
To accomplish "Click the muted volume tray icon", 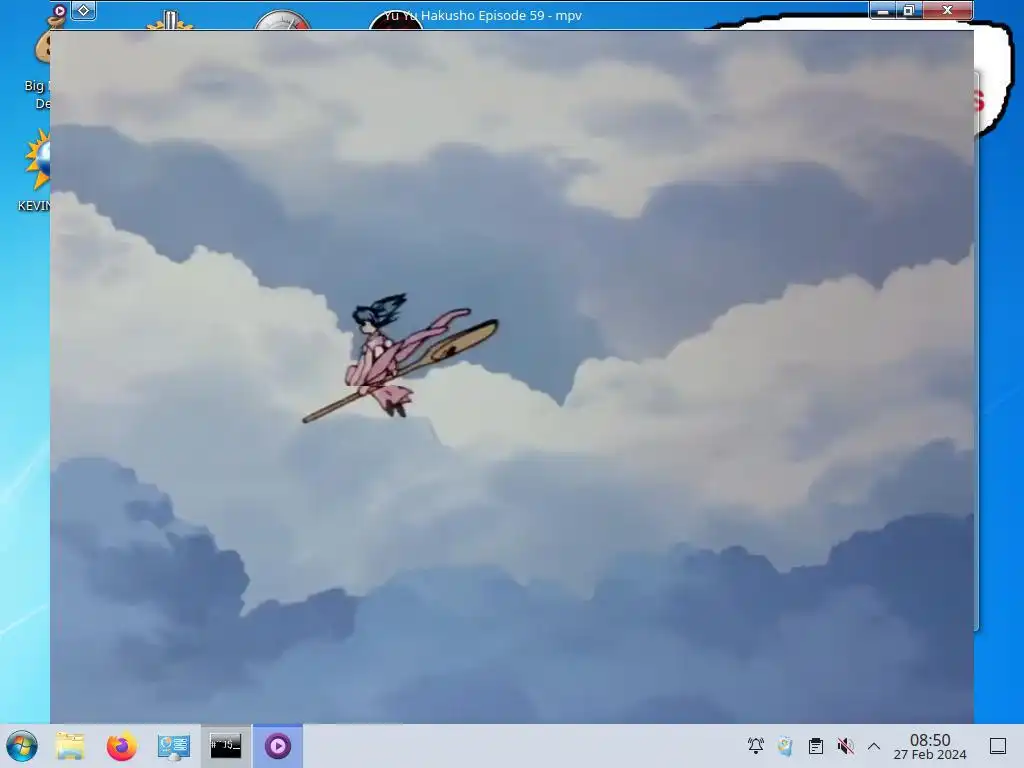I will coord(845,746).
